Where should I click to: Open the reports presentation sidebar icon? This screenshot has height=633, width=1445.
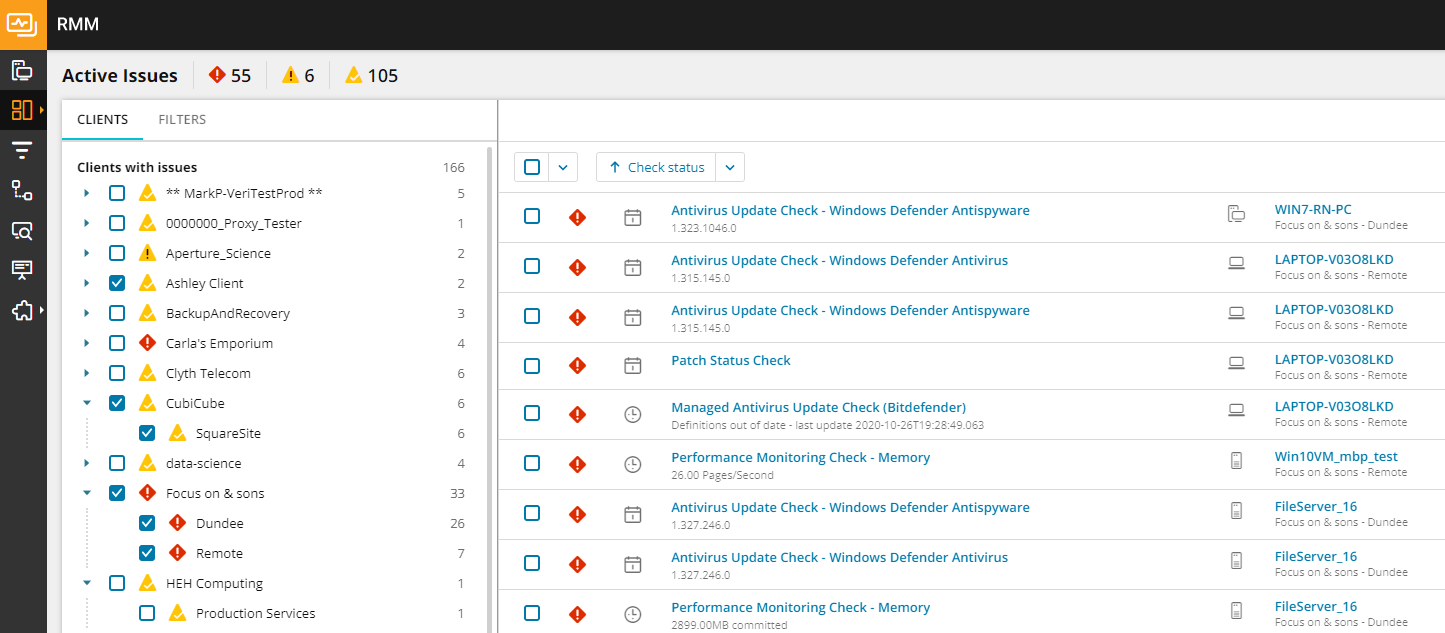(24, 270)
